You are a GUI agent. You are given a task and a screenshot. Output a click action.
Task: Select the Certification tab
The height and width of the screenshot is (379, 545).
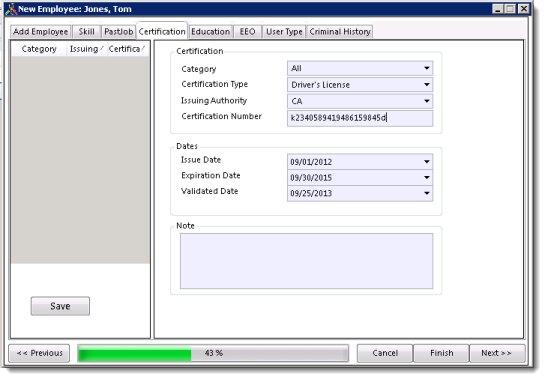pyautogui.click(x=162, y=31)
